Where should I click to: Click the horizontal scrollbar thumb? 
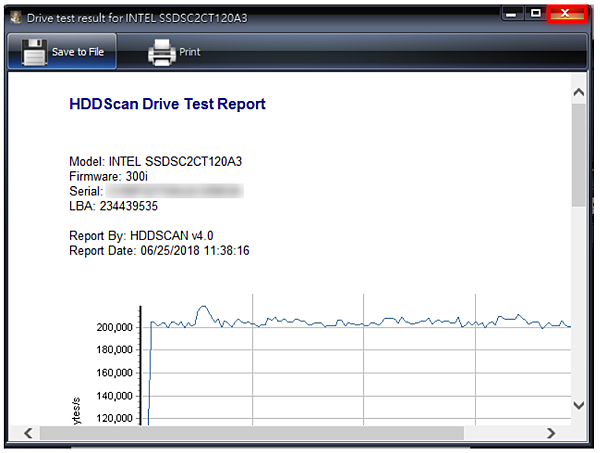[252, 433]
